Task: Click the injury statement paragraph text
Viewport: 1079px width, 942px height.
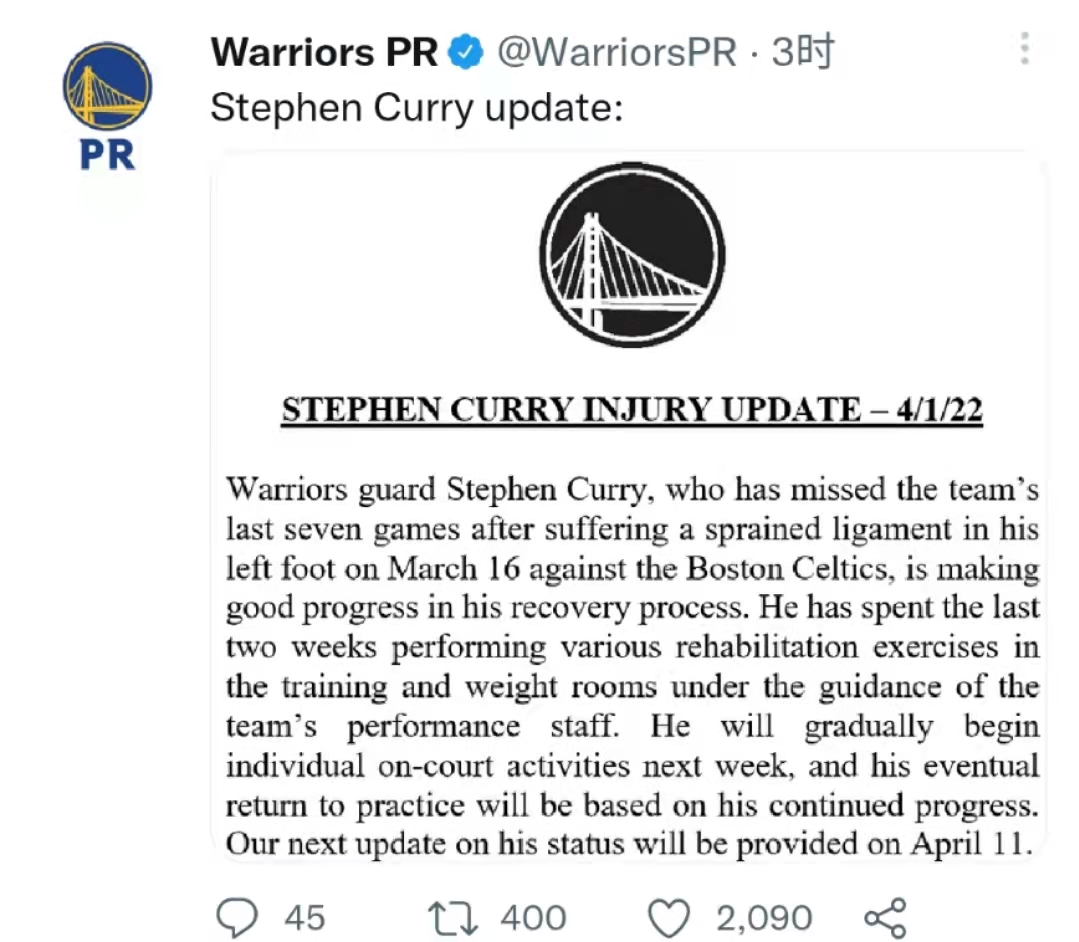Action: [632, 666]
